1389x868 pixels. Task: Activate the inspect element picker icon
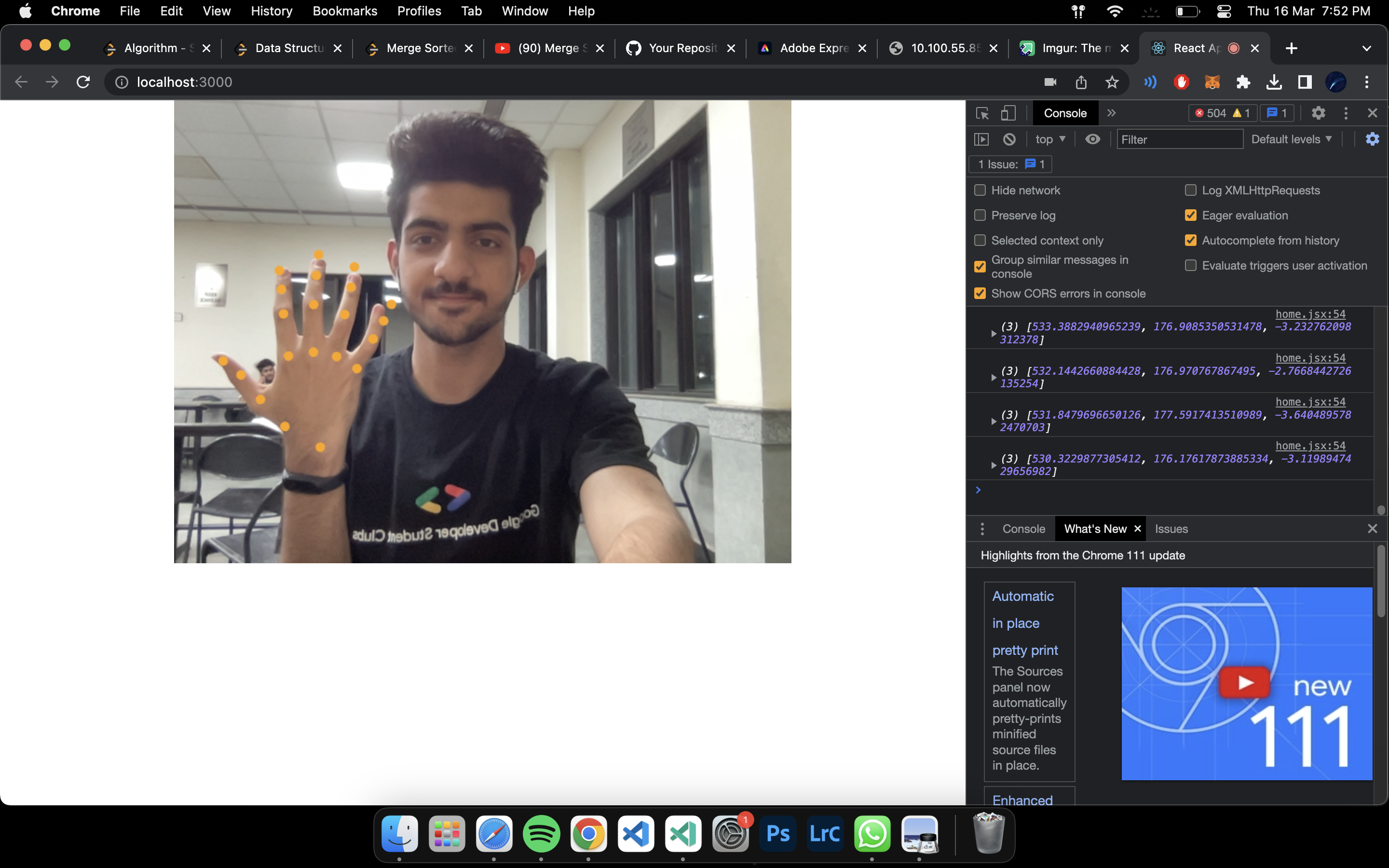pyautogui.click(x=982, y=113)
